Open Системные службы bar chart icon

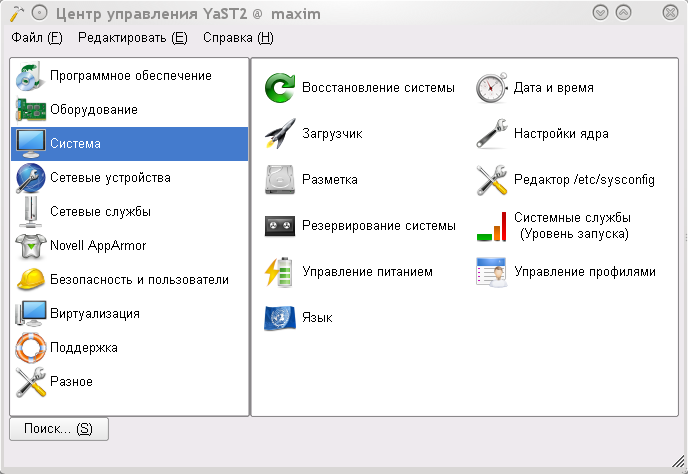point(491,226)
